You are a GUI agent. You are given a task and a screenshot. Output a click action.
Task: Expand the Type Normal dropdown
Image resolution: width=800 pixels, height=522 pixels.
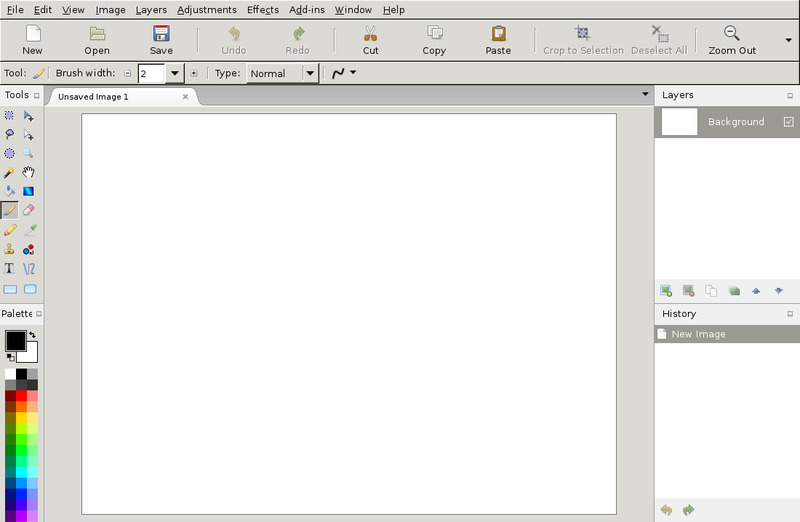[x=309, y=73]
